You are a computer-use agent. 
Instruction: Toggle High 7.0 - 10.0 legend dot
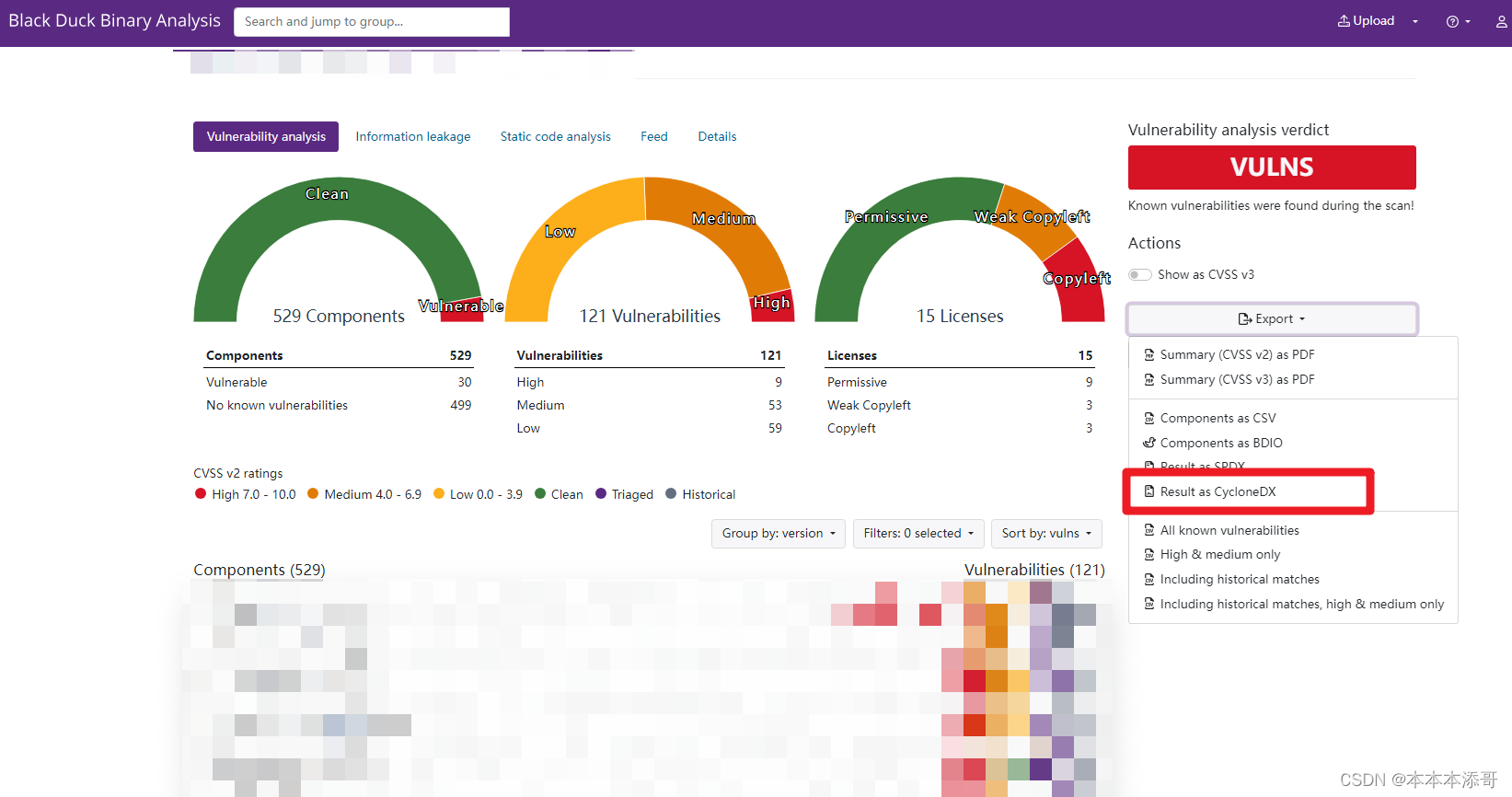pyautogui.click(x=201, y=493)
